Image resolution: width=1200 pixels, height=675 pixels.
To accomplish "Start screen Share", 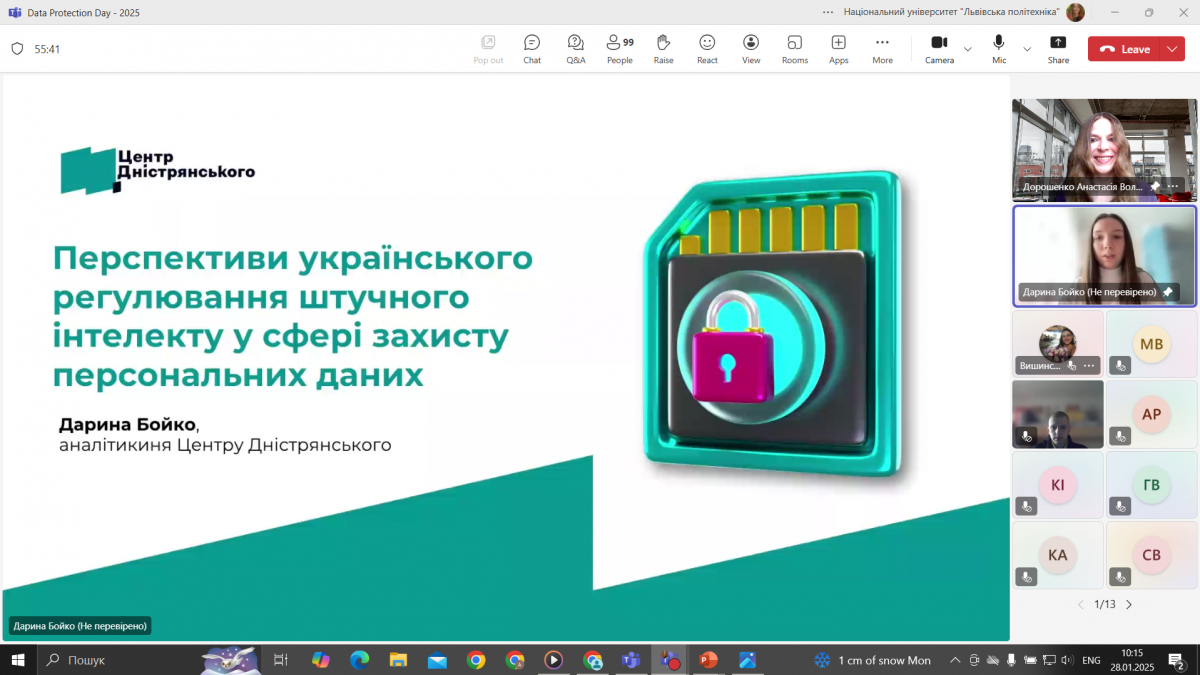I will click(1057, 47).
